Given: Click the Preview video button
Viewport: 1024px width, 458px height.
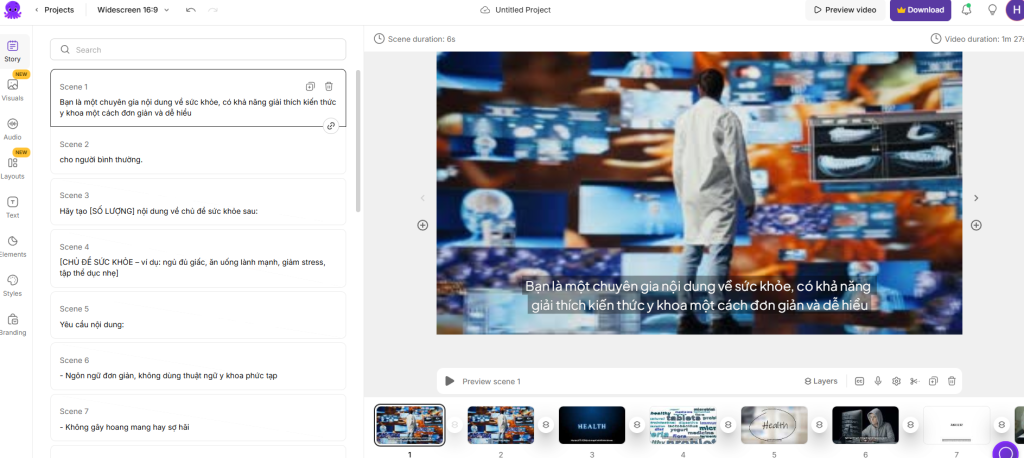Looking at the screenshot, I should (x=844, y=10).
